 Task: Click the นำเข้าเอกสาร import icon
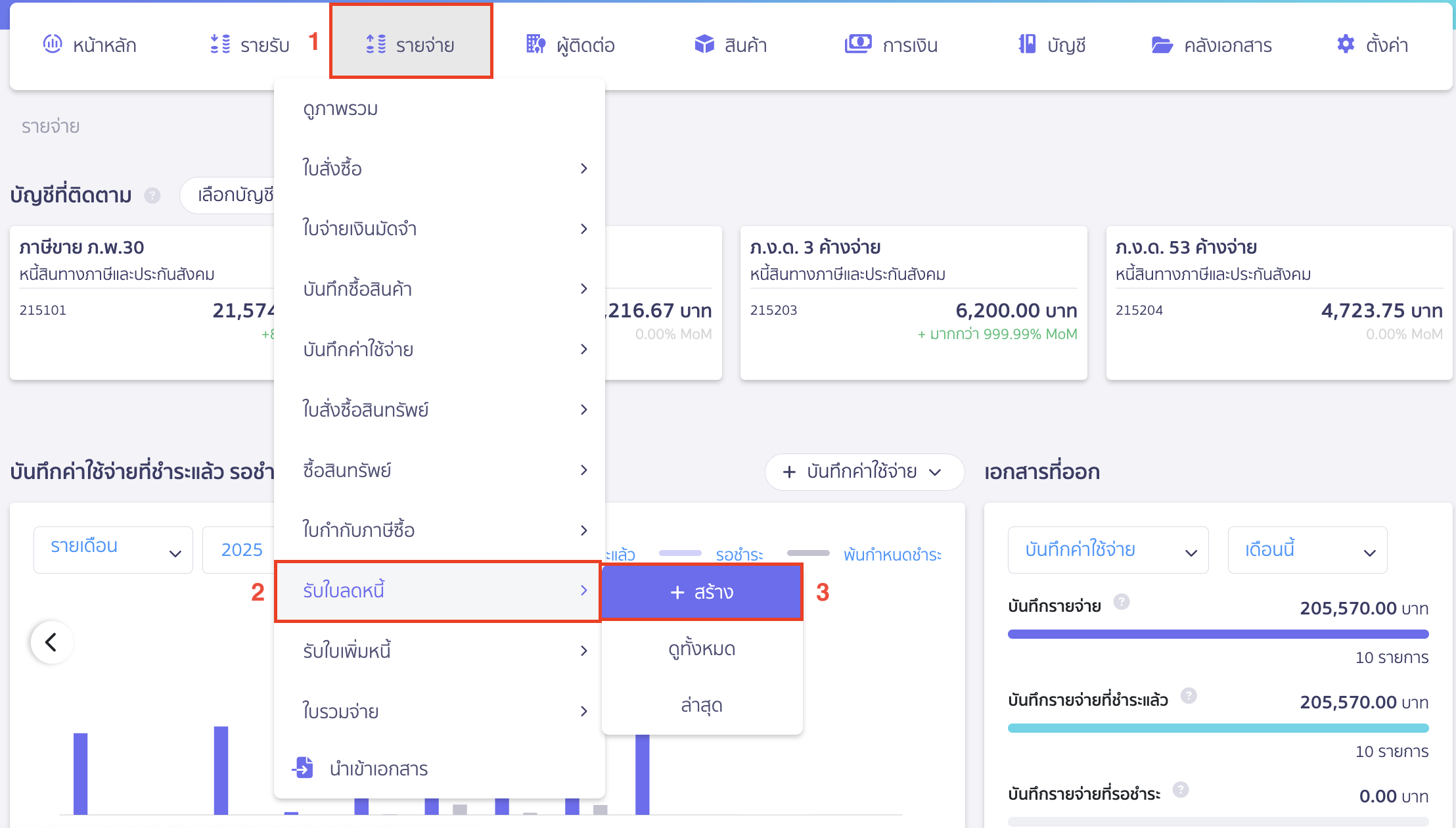click(x=303, y=767)
